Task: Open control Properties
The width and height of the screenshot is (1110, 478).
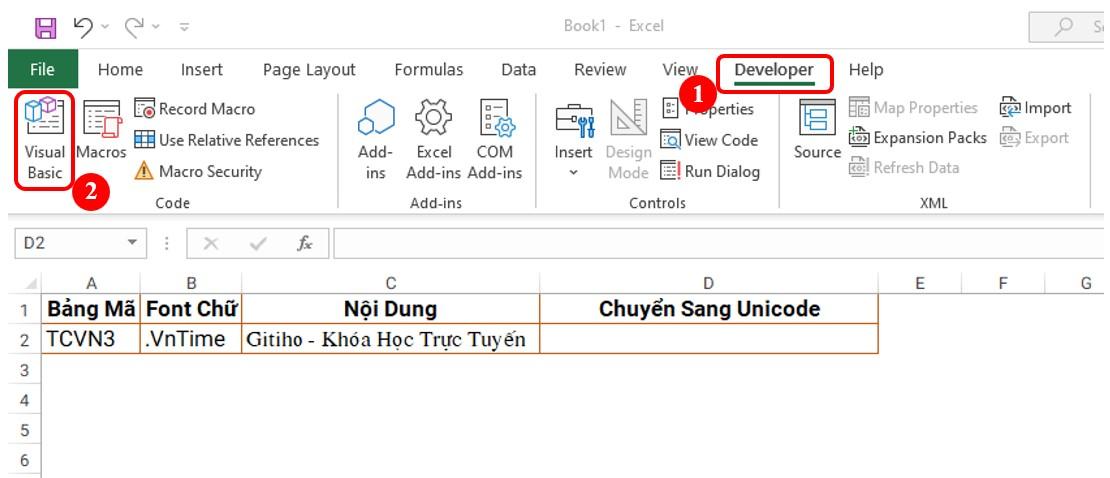Action: [x=708, y=109]
